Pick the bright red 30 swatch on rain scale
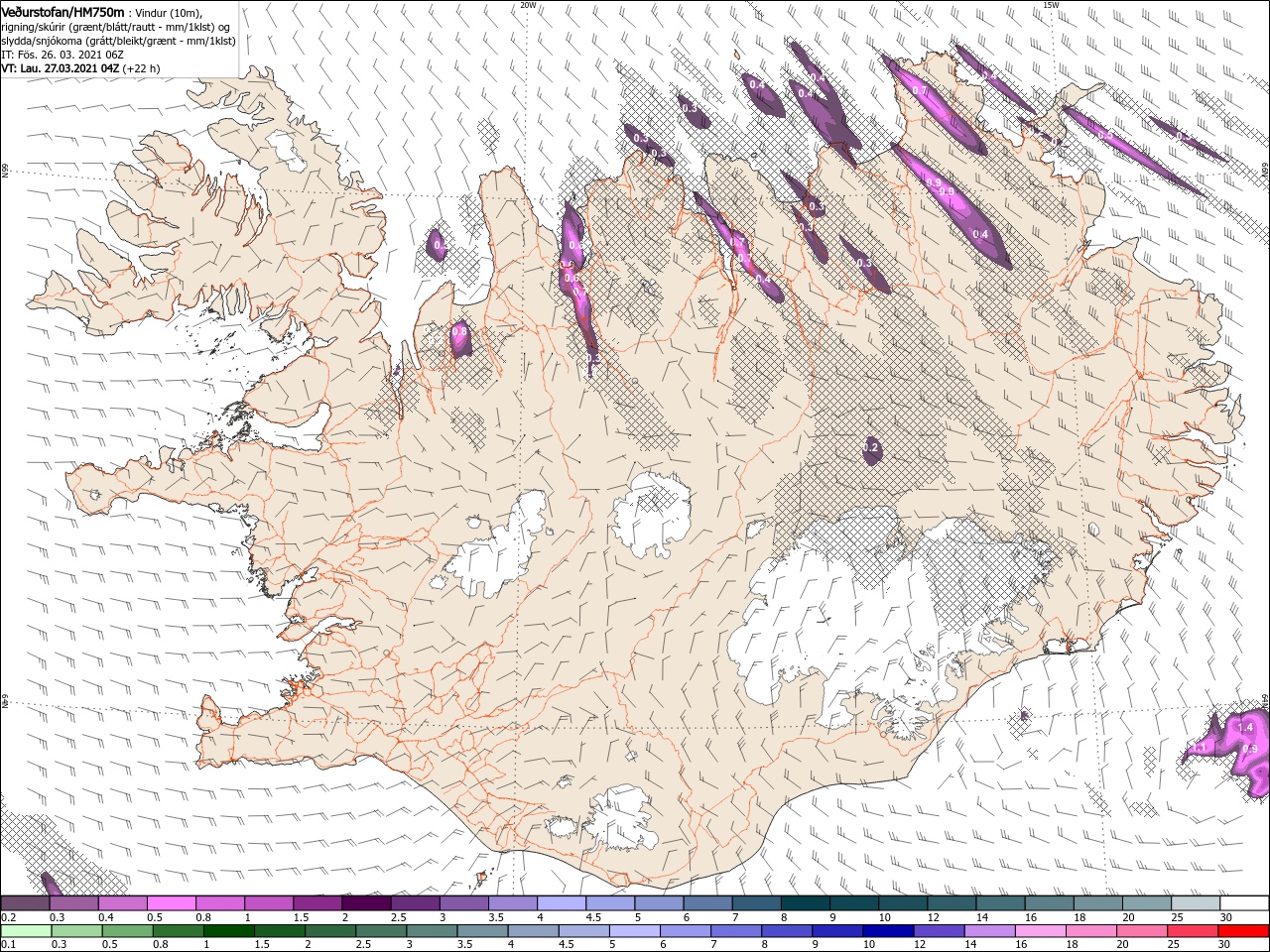The height and width of the screenshot is (952, 1270). tap(1244, 931)
